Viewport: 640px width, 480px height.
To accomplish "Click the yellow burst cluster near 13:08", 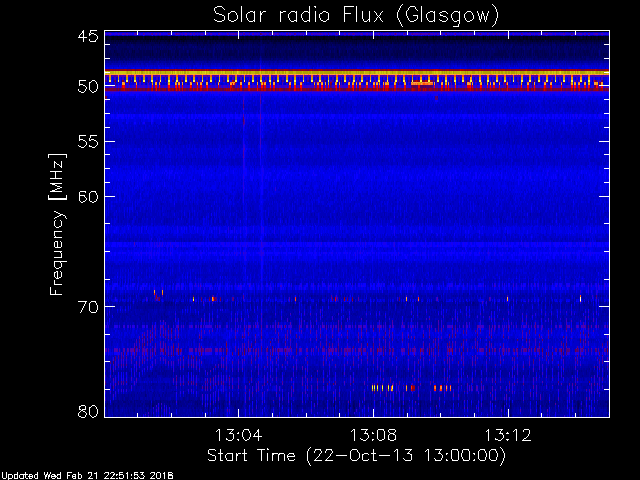I will [x=382, y=388].
